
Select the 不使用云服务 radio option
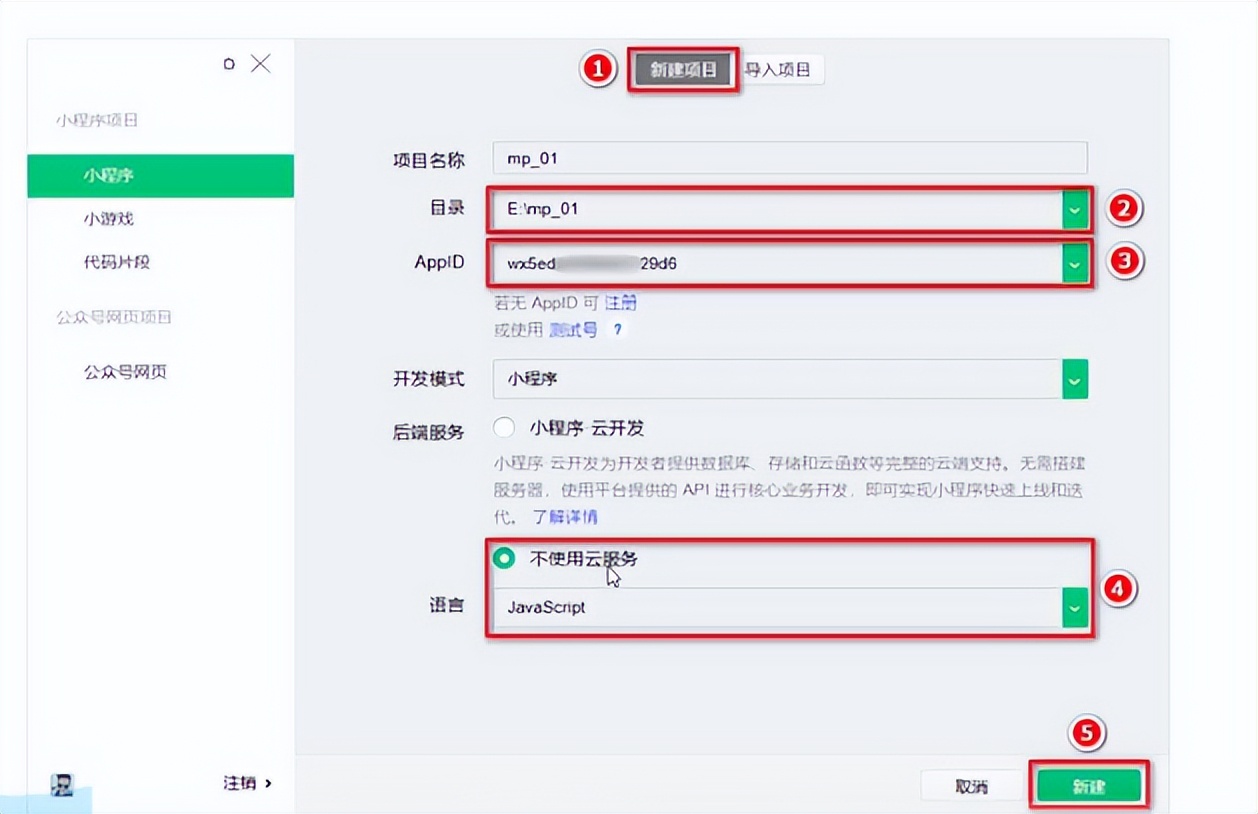click(504, 561)
